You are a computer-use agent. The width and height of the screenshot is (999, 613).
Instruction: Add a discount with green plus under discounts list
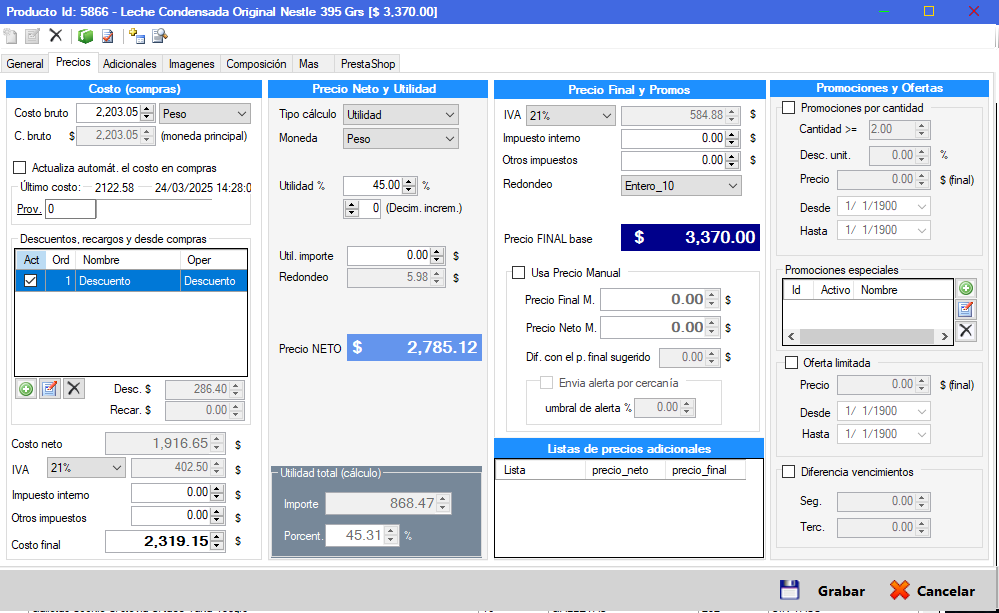pyautogui.click(x=26, y=389)
